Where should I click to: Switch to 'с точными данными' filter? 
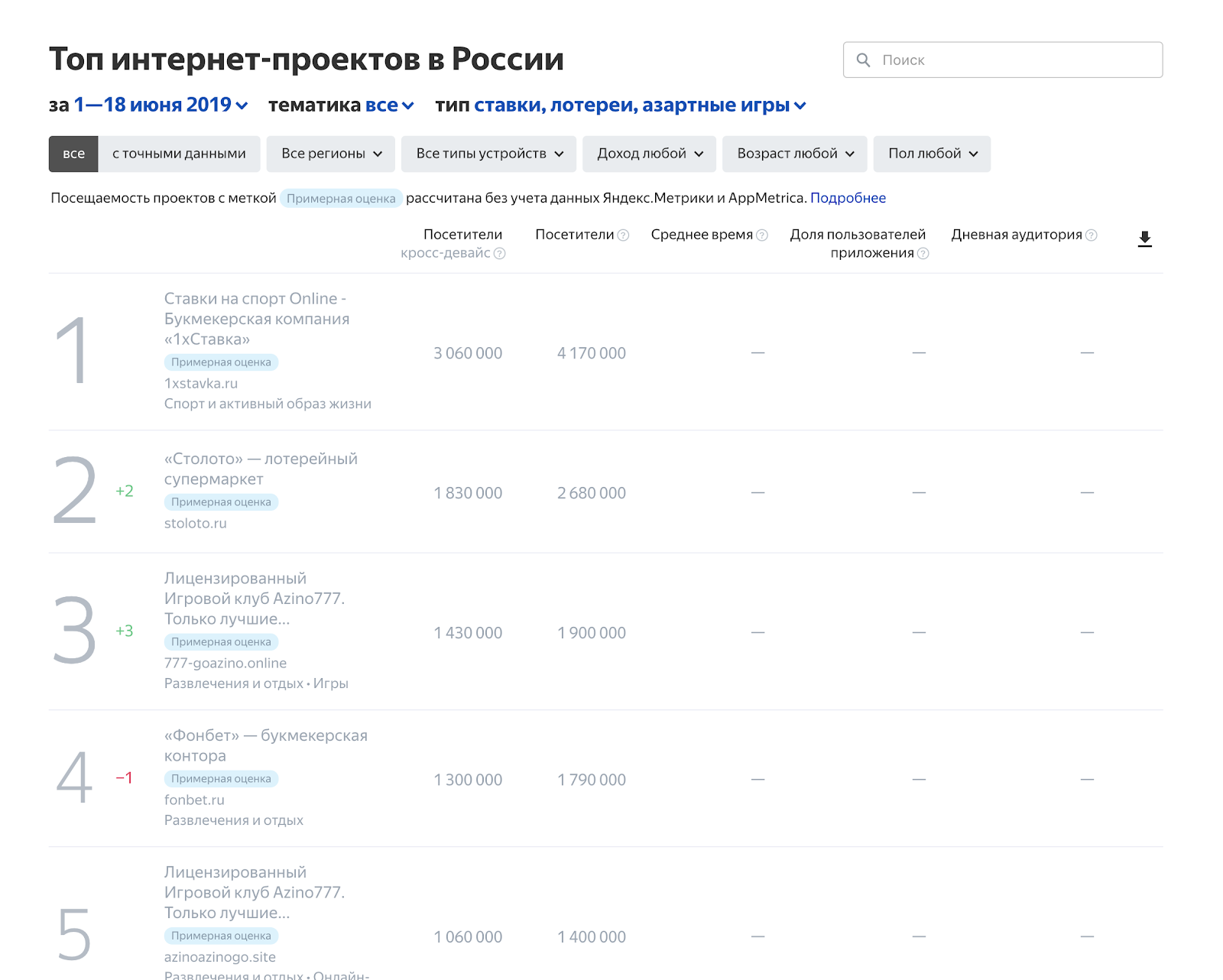179,154
